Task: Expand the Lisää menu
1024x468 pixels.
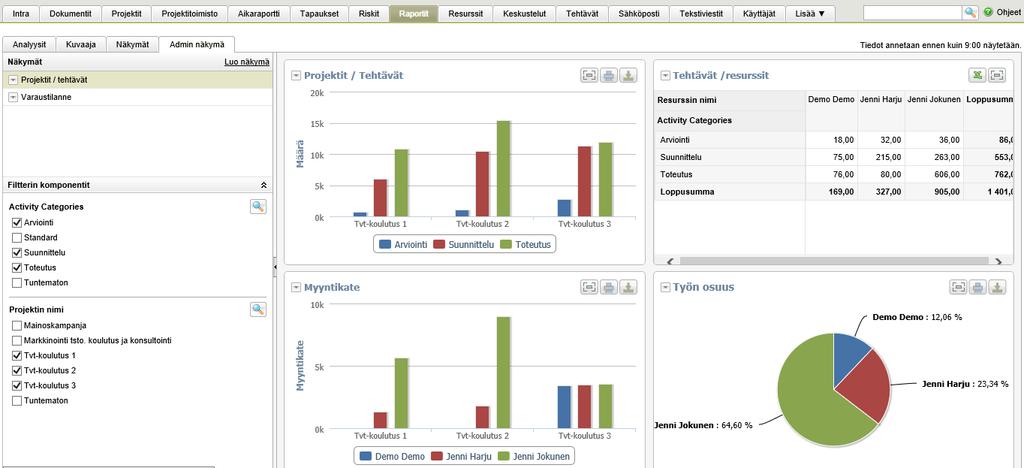Action: (x=810, y=13)
